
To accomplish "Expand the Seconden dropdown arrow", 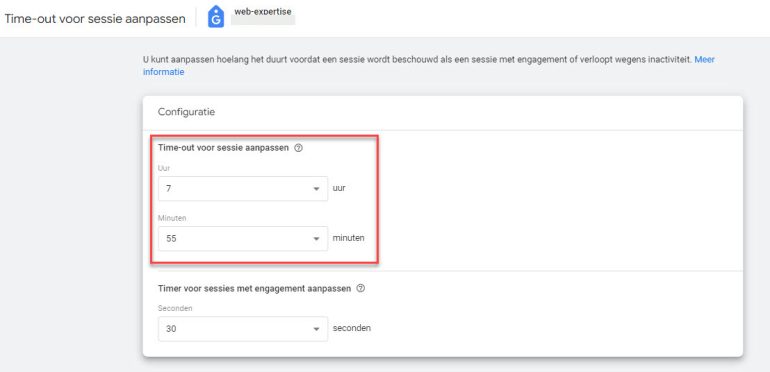I will click(316, 329).
